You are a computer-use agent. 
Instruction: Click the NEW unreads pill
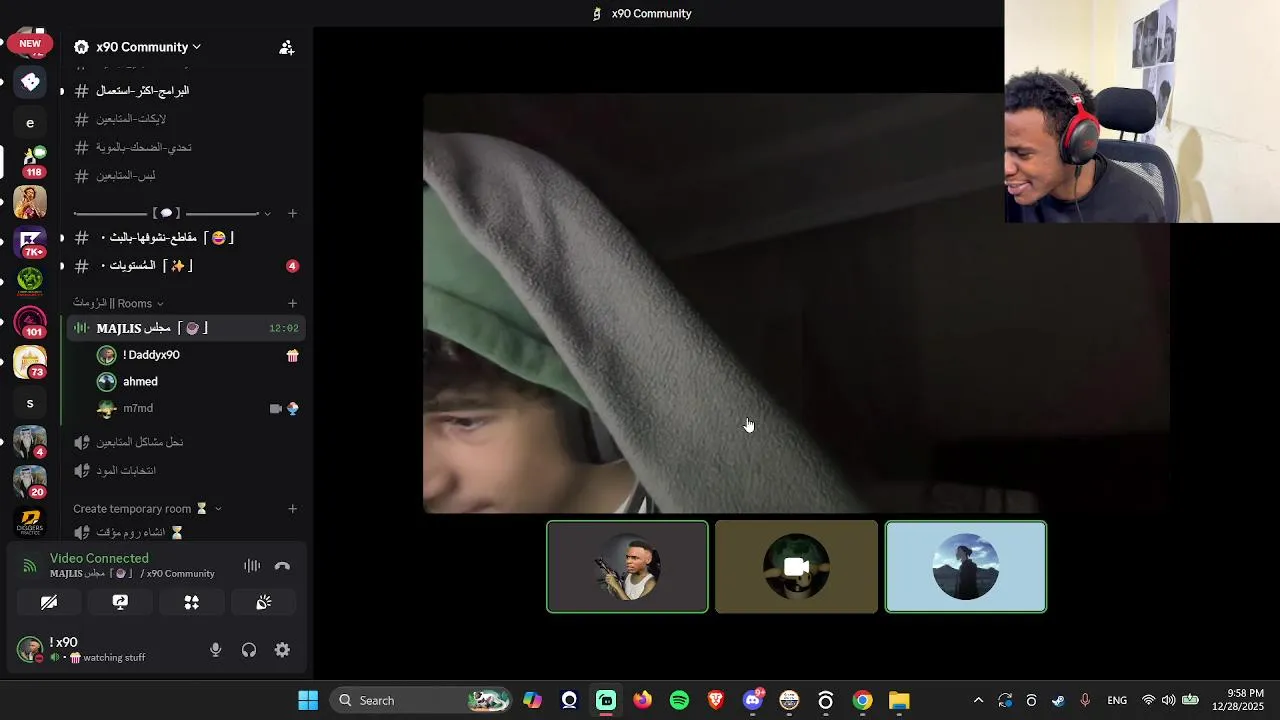click(30, 44)
